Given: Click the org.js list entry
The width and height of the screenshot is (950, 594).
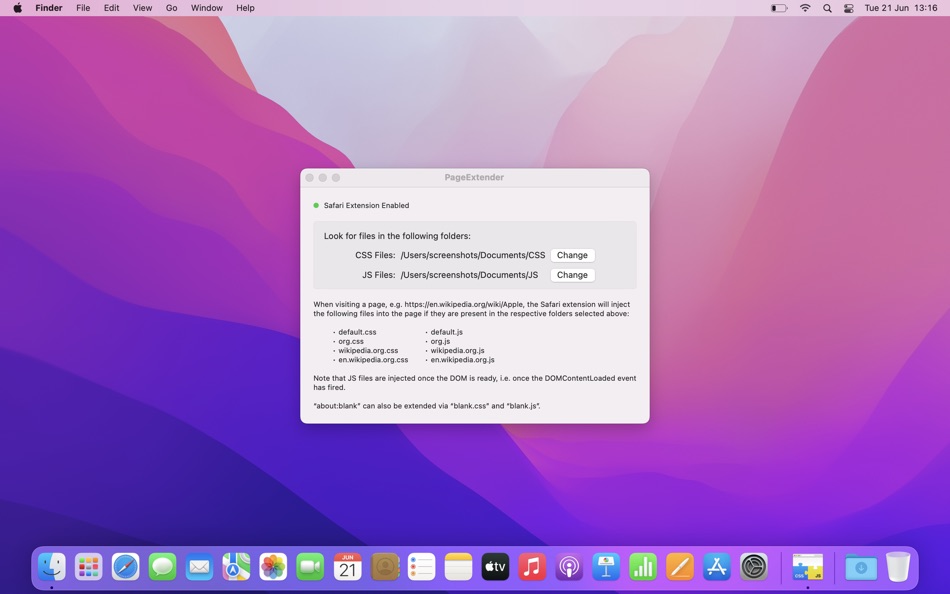Looking at the screenshot, I should tap(440, 341).
